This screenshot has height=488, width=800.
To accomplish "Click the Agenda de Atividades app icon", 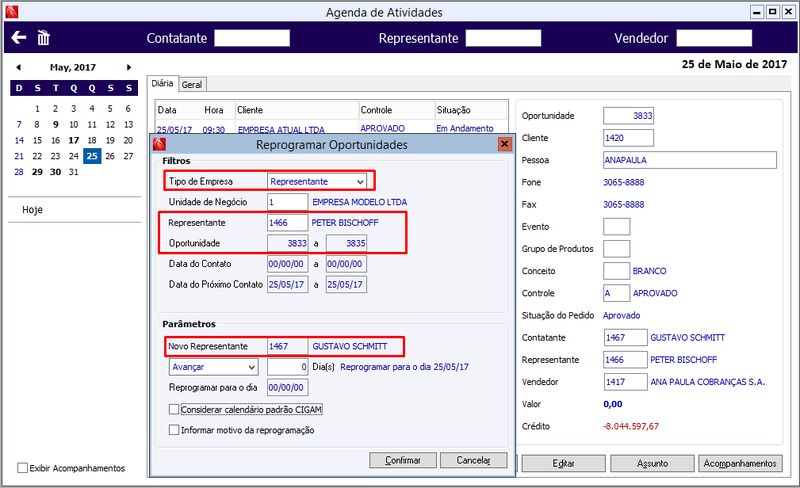I will pyautogui.click(x=11, y=11).
